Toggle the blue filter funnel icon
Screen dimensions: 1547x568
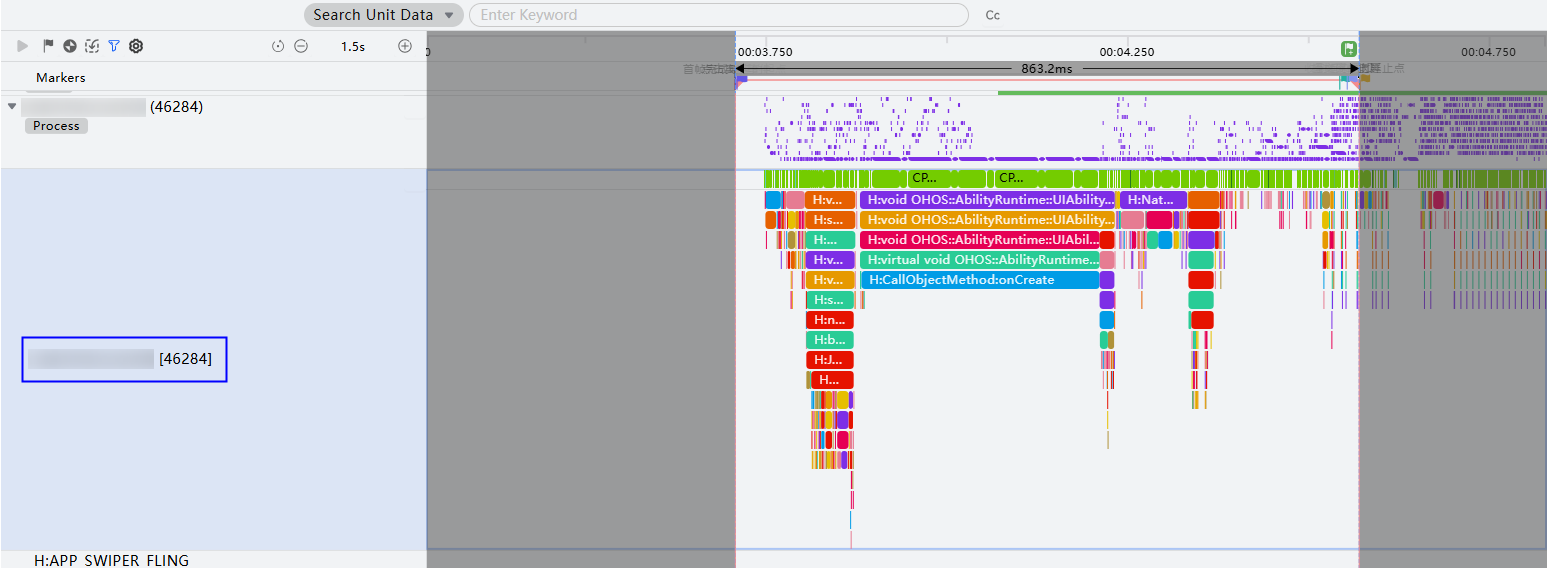(x=114, y=46)
